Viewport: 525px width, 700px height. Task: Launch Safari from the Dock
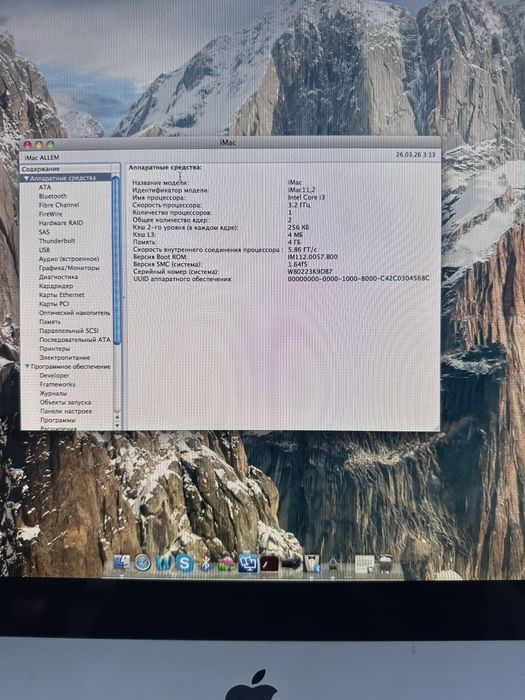(142, 563)
